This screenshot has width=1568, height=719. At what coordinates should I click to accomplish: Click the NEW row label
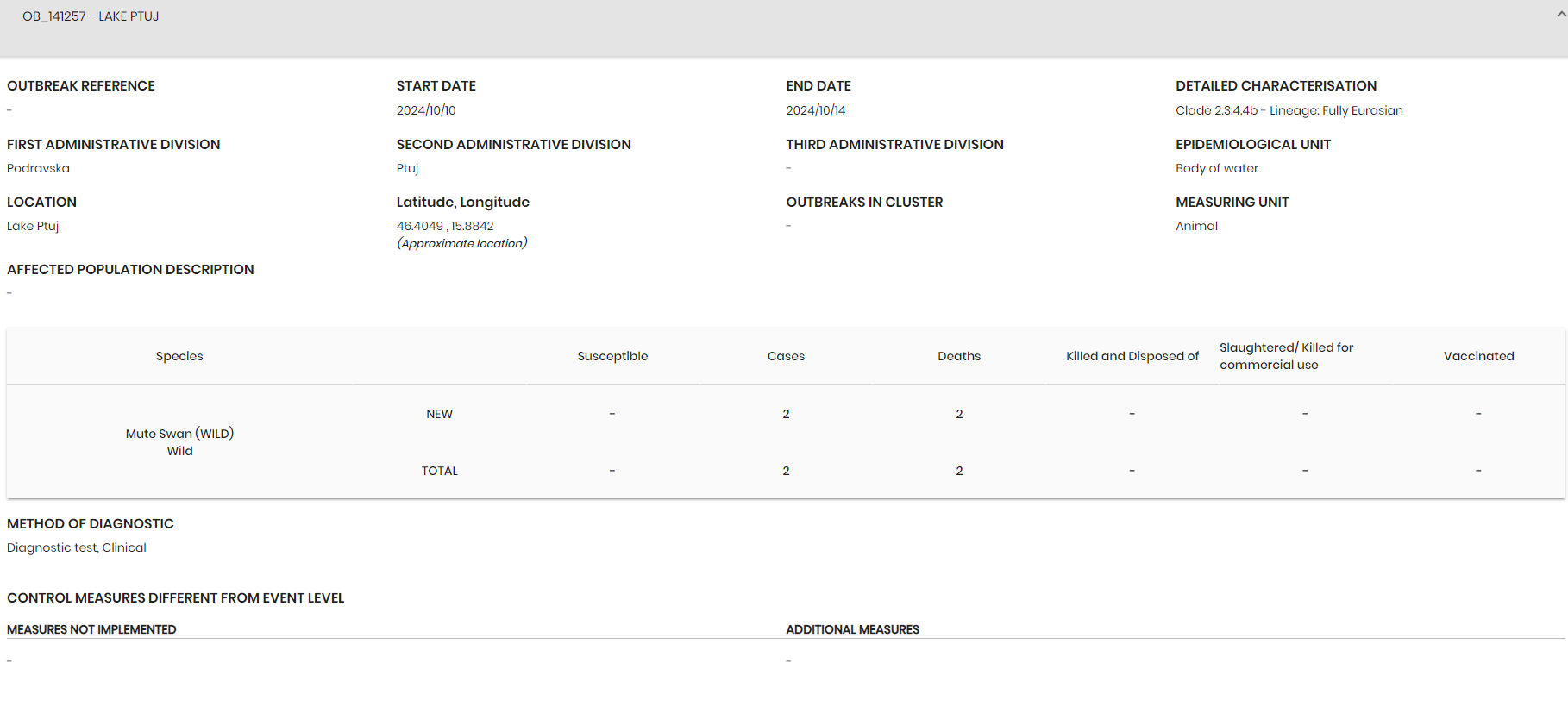click(x=439, y=414)
